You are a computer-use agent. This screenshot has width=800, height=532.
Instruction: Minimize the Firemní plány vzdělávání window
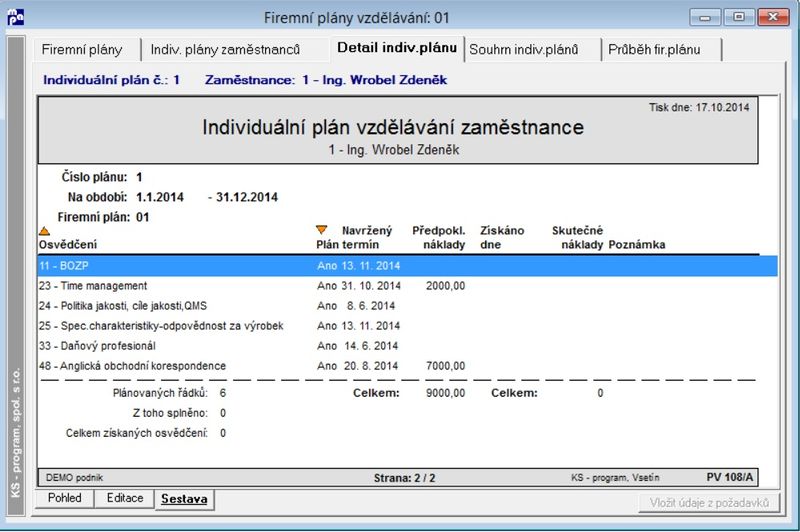[705, 17]
